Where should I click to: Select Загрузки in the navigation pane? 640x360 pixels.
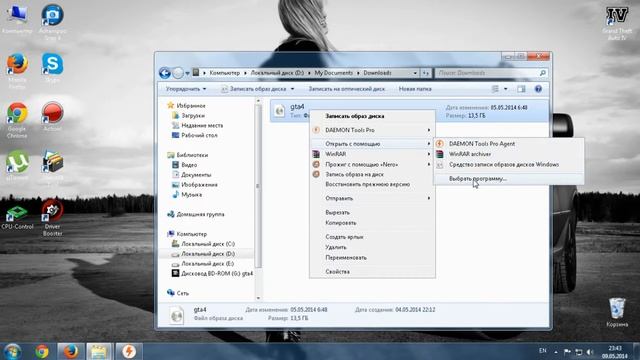tap(193, 116)
